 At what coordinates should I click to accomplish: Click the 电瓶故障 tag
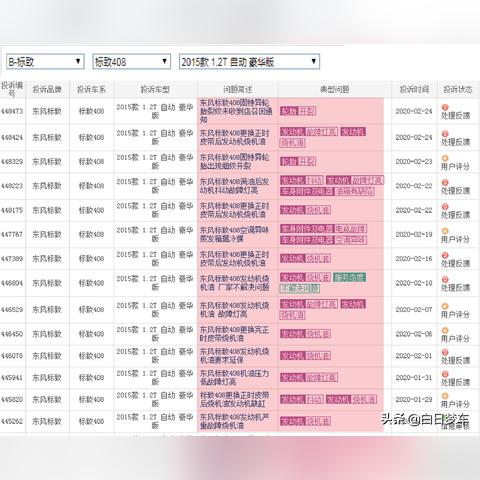(351, 229)
